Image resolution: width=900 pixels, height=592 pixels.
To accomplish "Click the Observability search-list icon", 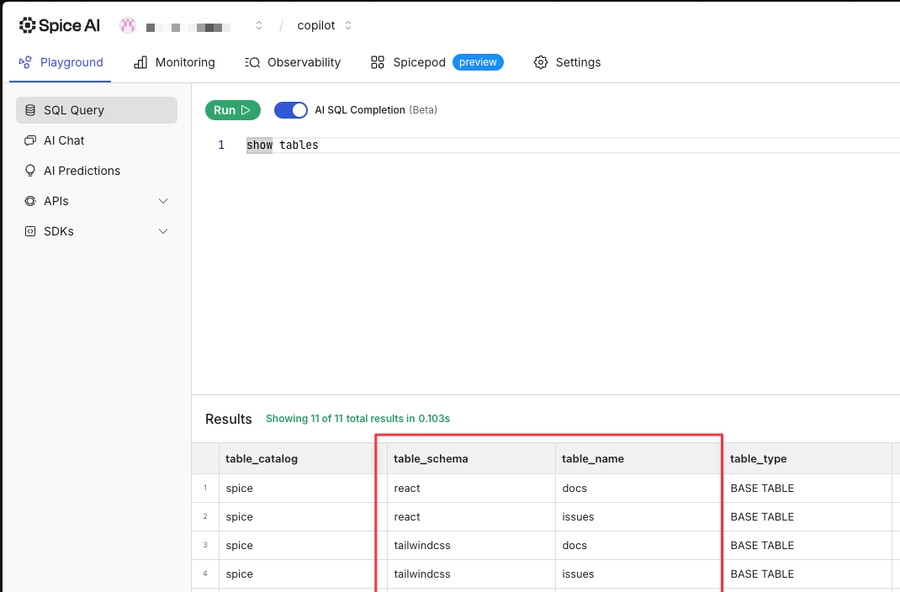I will point(252,62).
